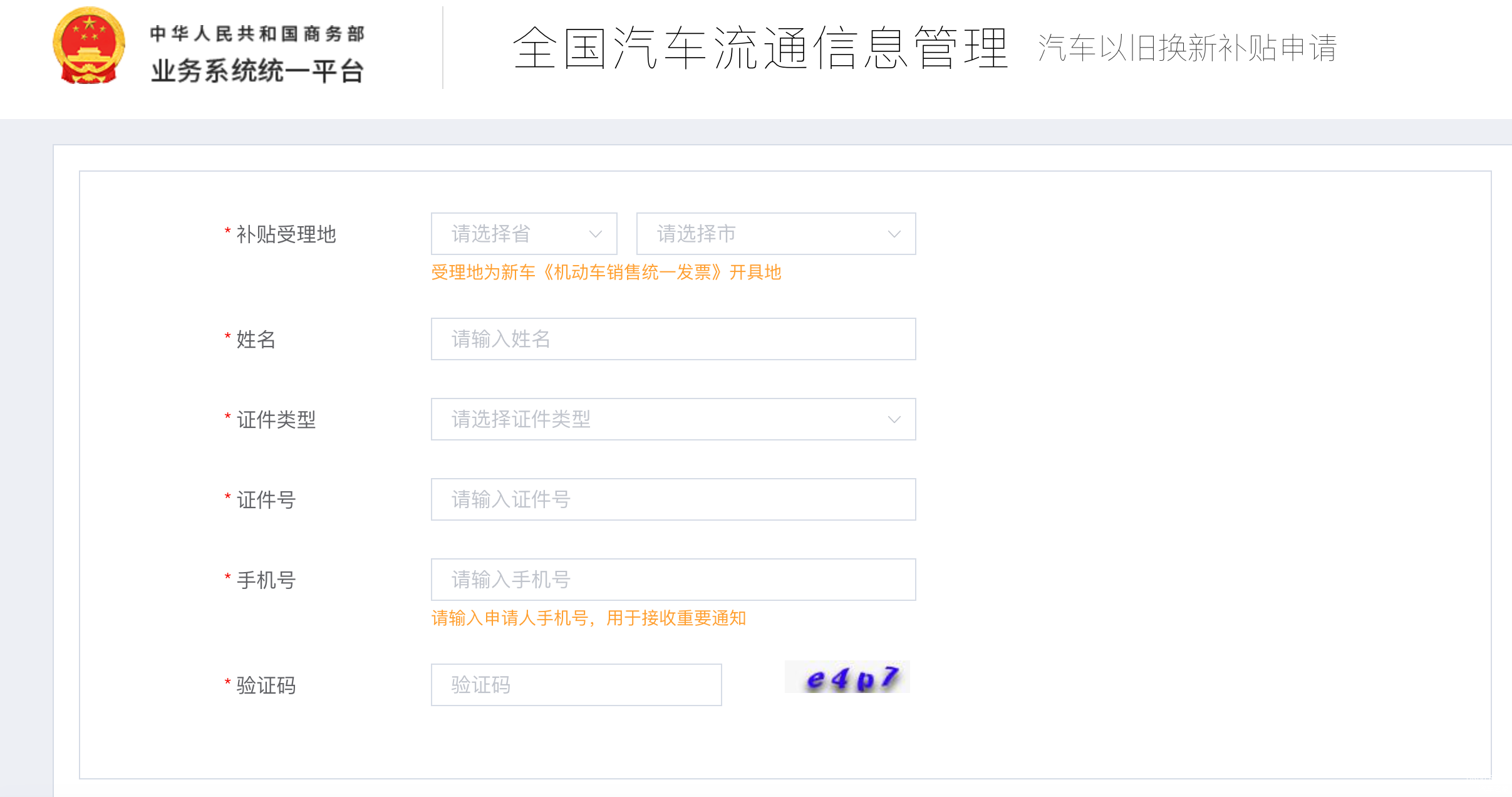1512x797 pixels.
Task: Refresh the e4p7 captcha image
Action: pyautogui.click(x=847, y=677)
